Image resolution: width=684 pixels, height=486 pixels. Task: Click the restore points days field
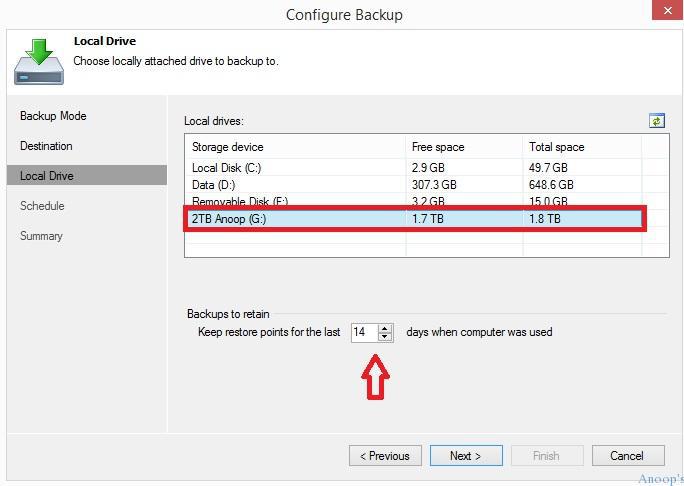(365, 332)
